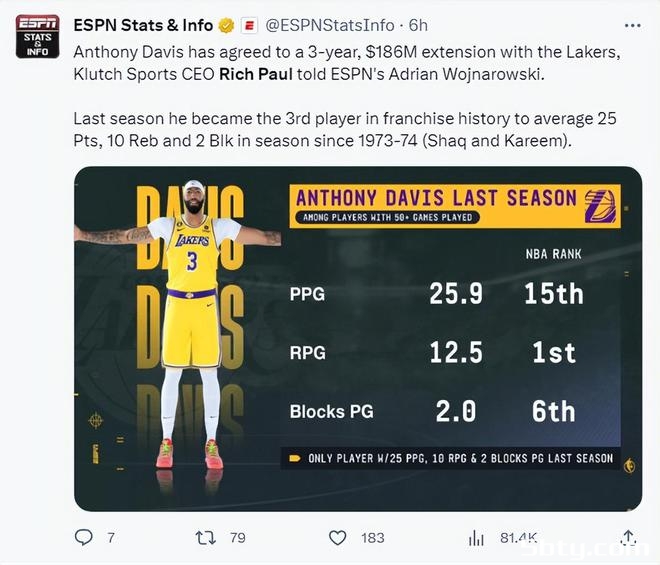Open the view analytics bar chart icon

tap(476, 538)
